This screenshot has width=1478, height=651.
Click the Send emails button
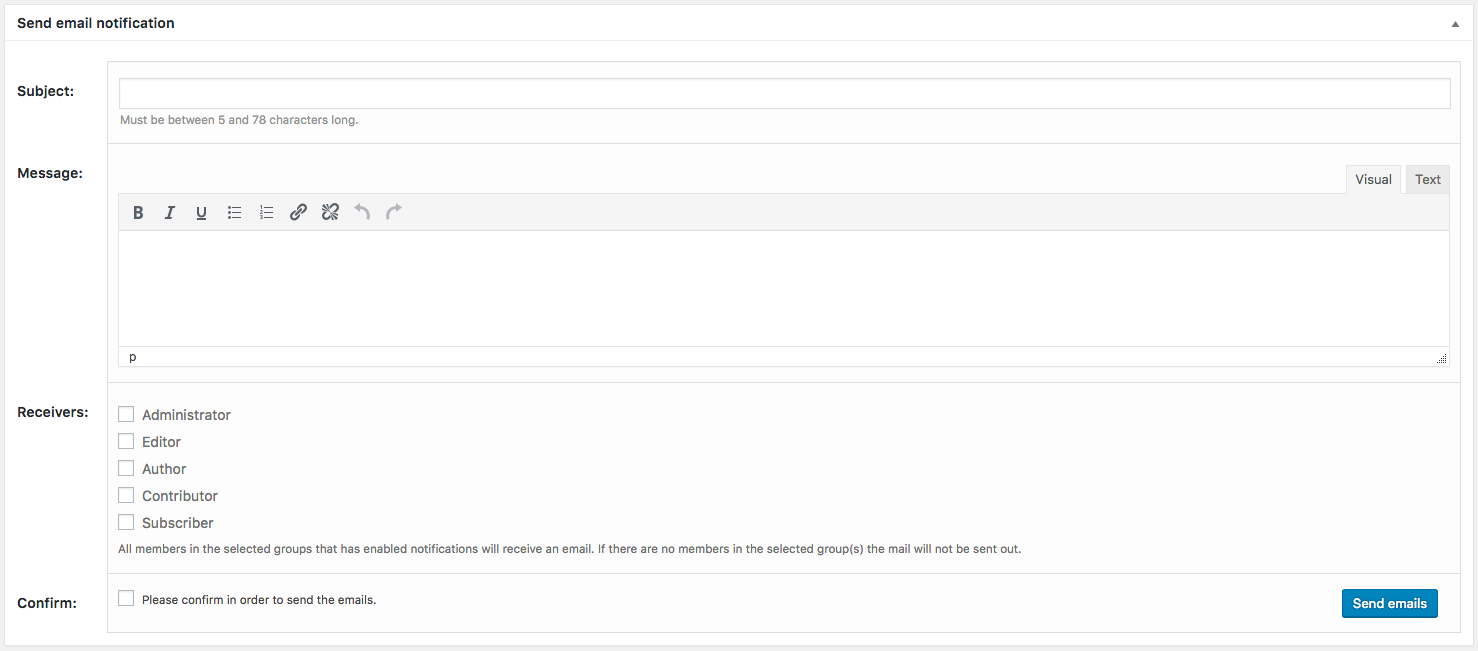tap(1390, 603)
